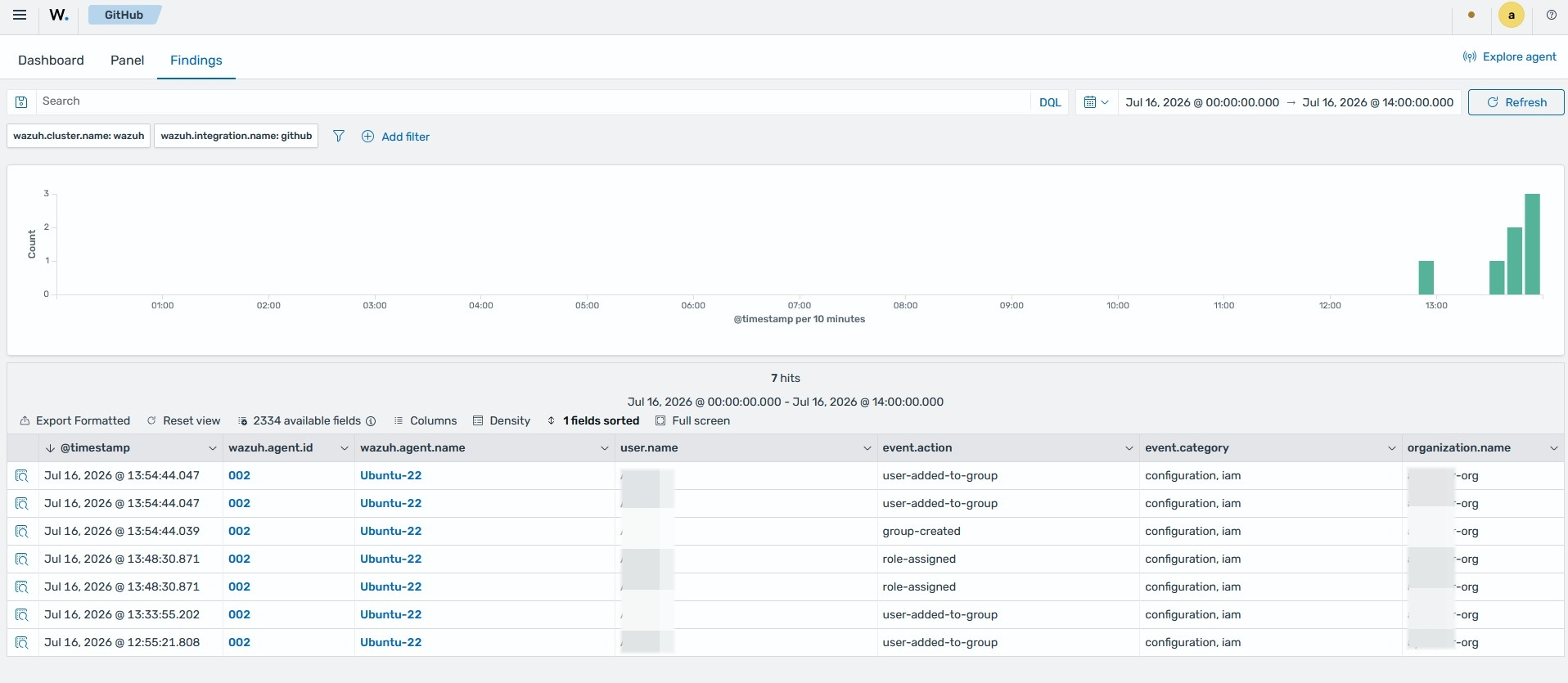Open the calendar quick date menu

1096,102
